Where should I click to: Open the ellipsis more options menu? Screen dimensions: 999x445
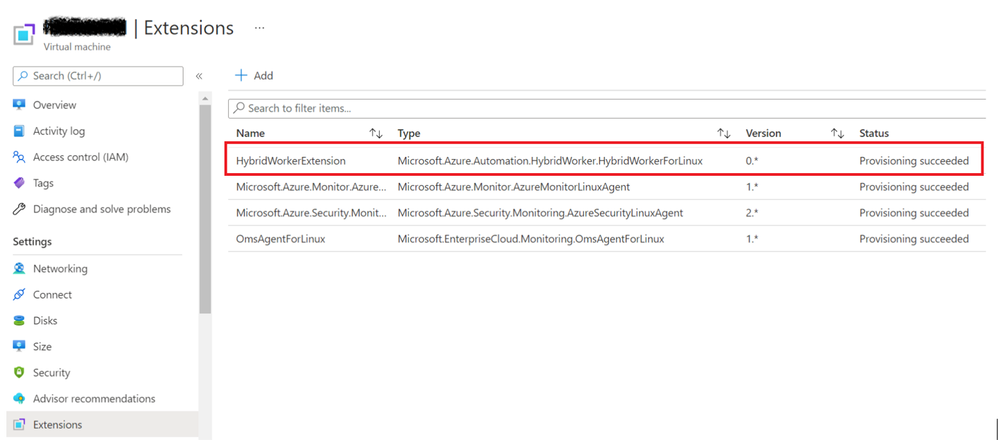coord(259,28)
